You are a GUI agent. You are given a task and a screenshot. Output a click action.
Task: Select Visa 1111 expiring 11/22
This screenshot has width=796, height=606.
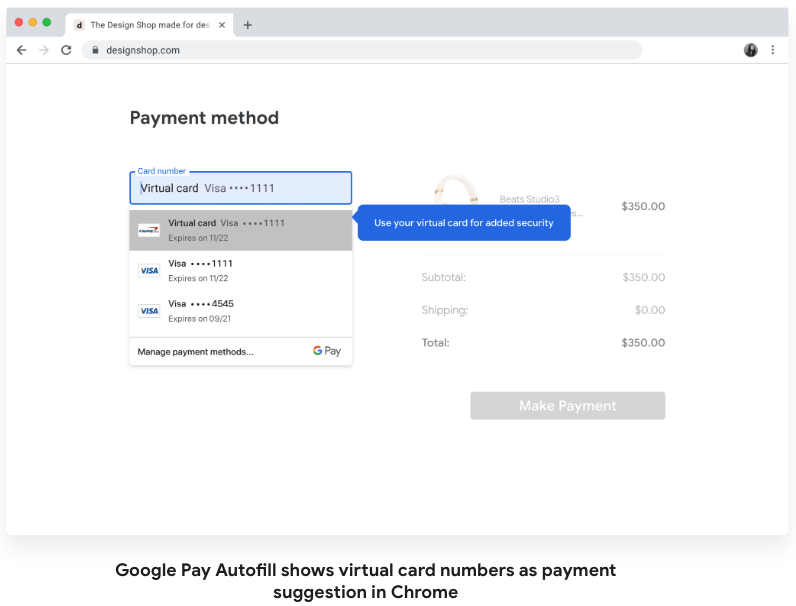[x=240, y=270]
